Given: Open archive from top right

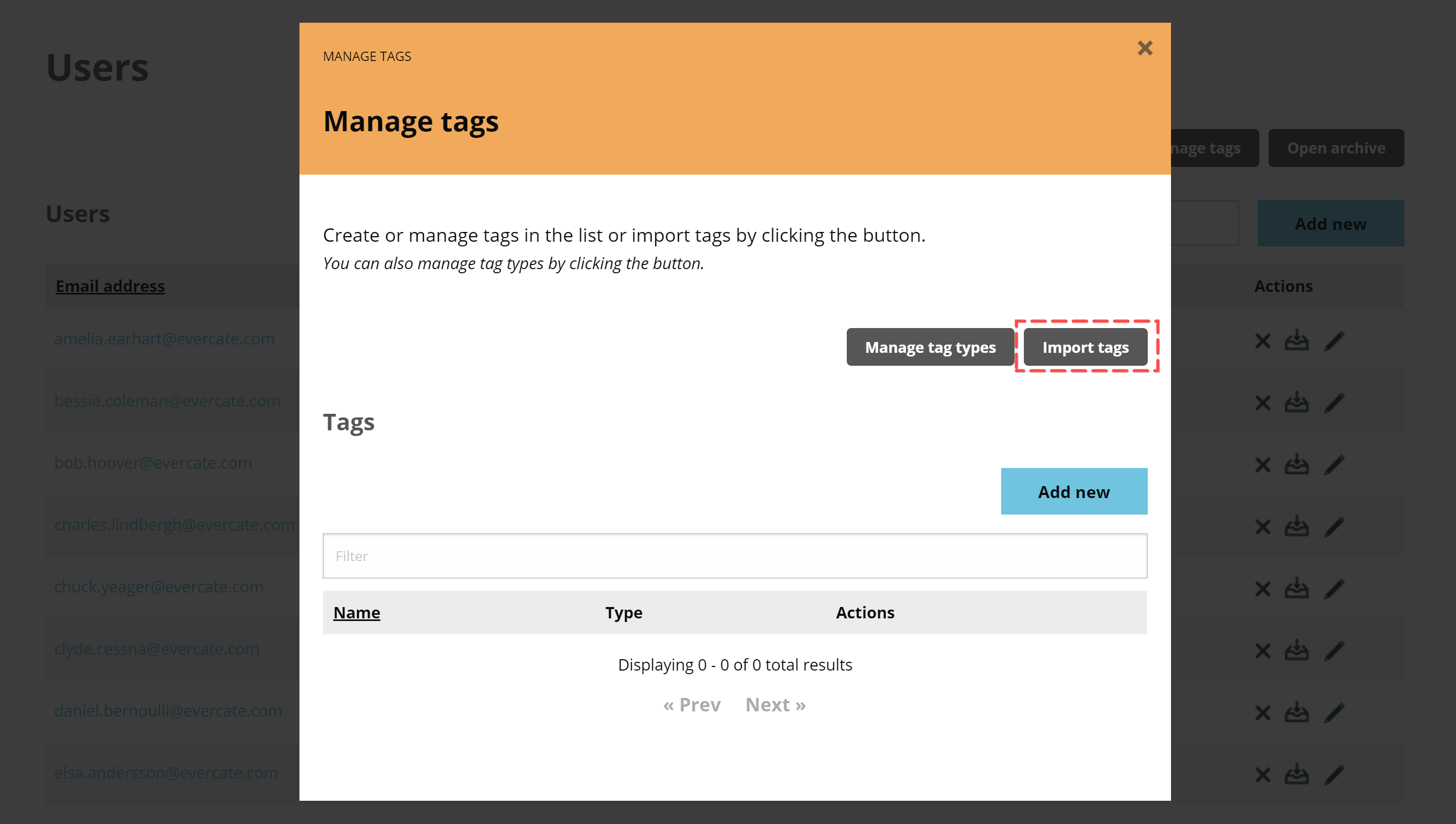Looking at the screenshot, I should 1337,148.
